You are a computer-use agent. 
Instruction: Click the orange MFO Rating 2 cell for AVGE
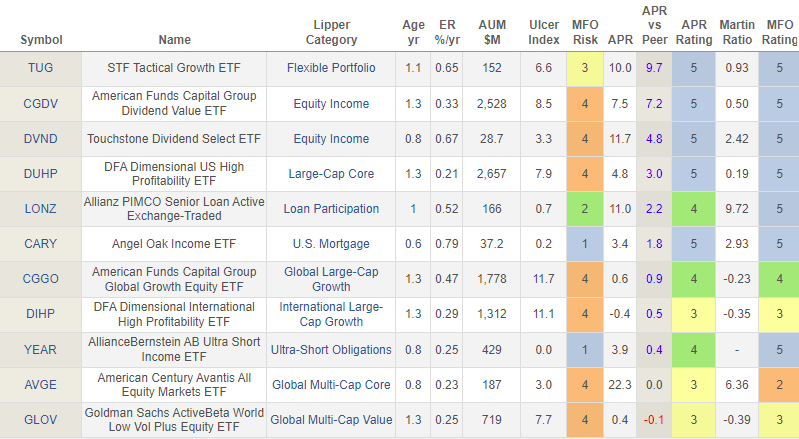tap(778, 384)
